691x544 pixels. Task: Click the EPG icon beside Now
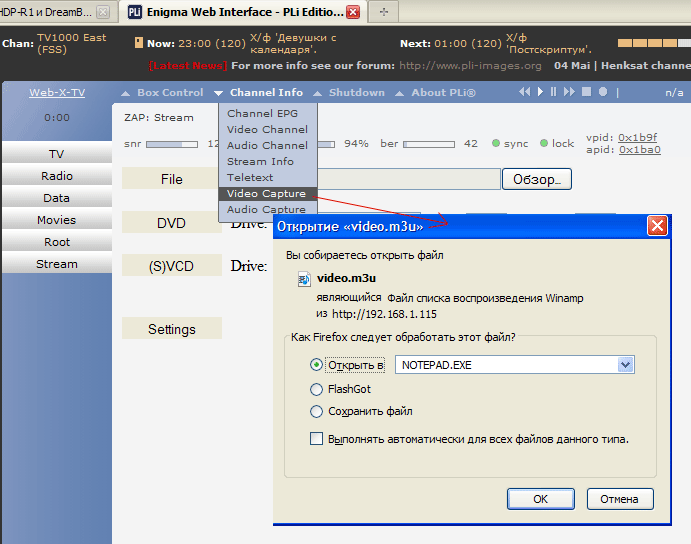pos(139,43)
